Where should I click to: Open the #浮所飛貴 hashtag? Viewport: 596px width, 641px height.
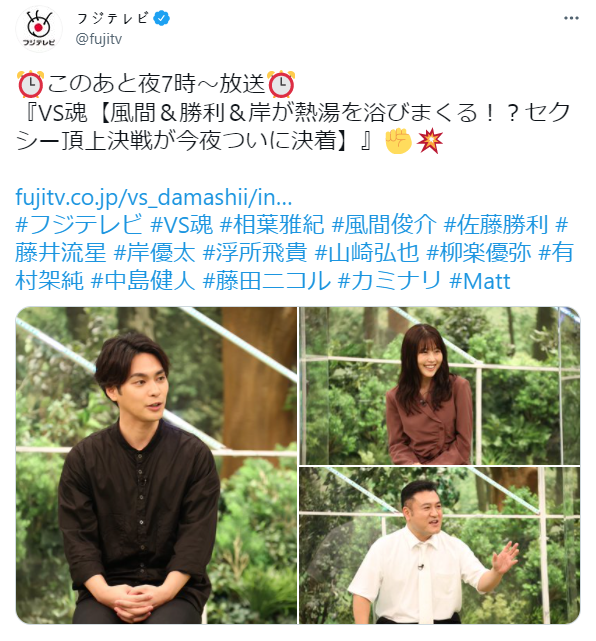pos(255,253)
